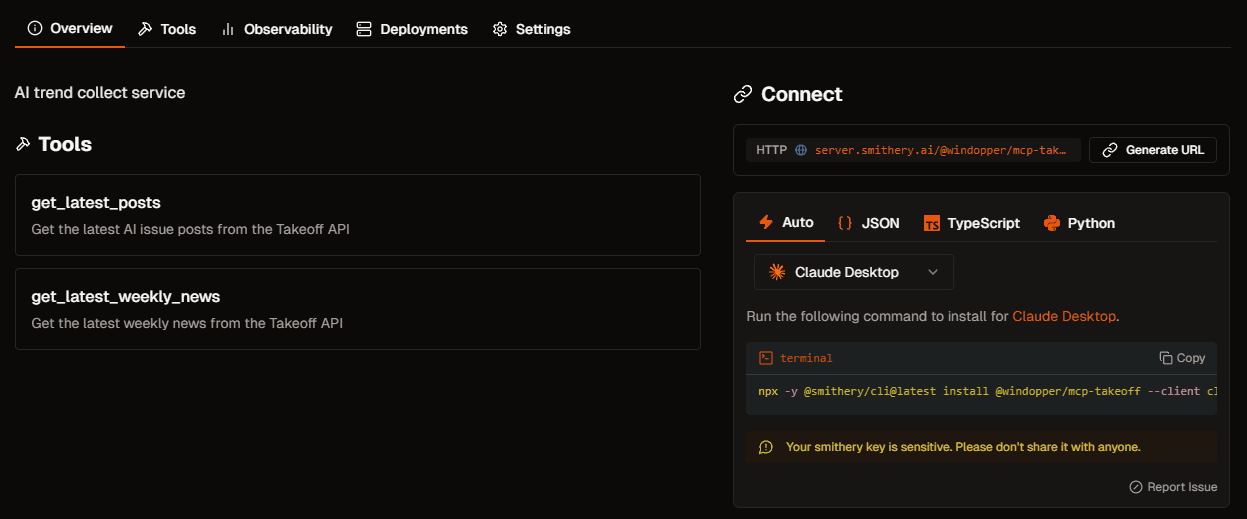Click the hammer icon beside Tools heading

[23, 144]
